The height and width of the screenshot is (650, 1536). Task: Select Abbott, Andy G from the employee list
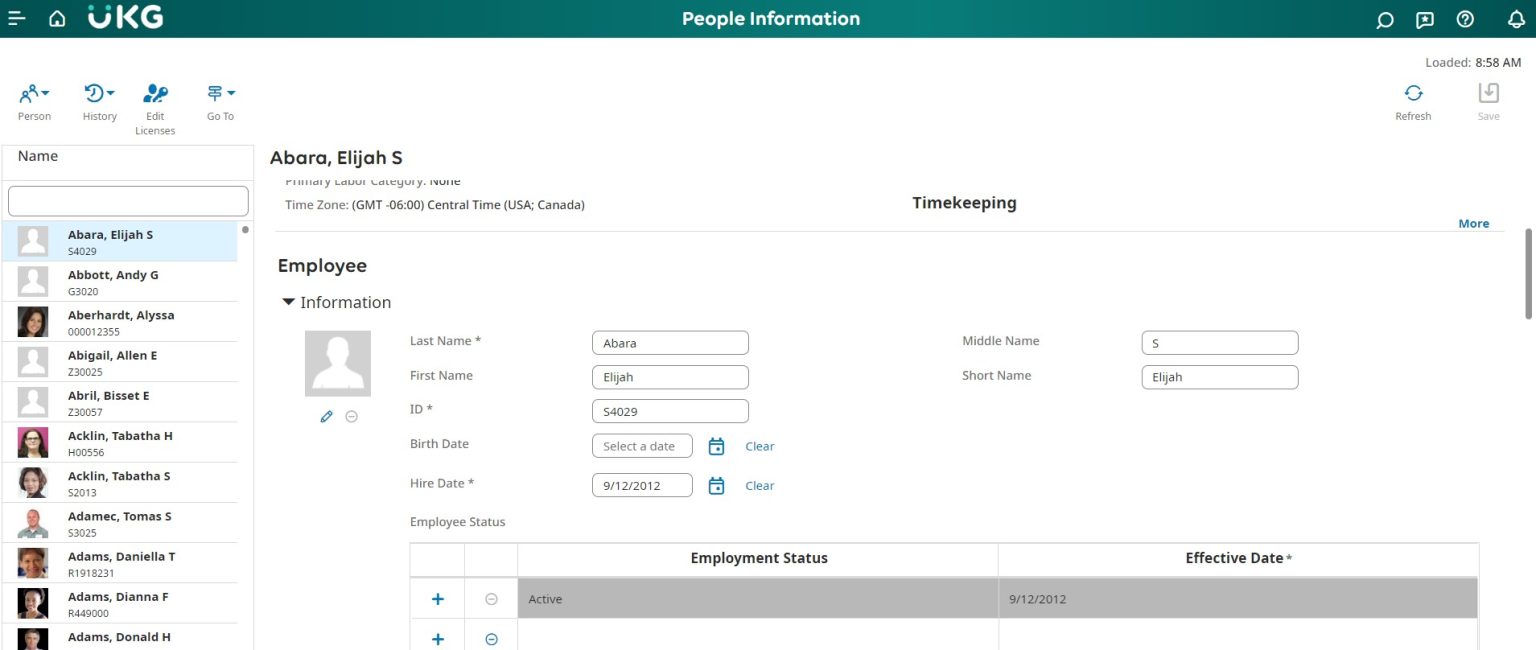(113, 281)
